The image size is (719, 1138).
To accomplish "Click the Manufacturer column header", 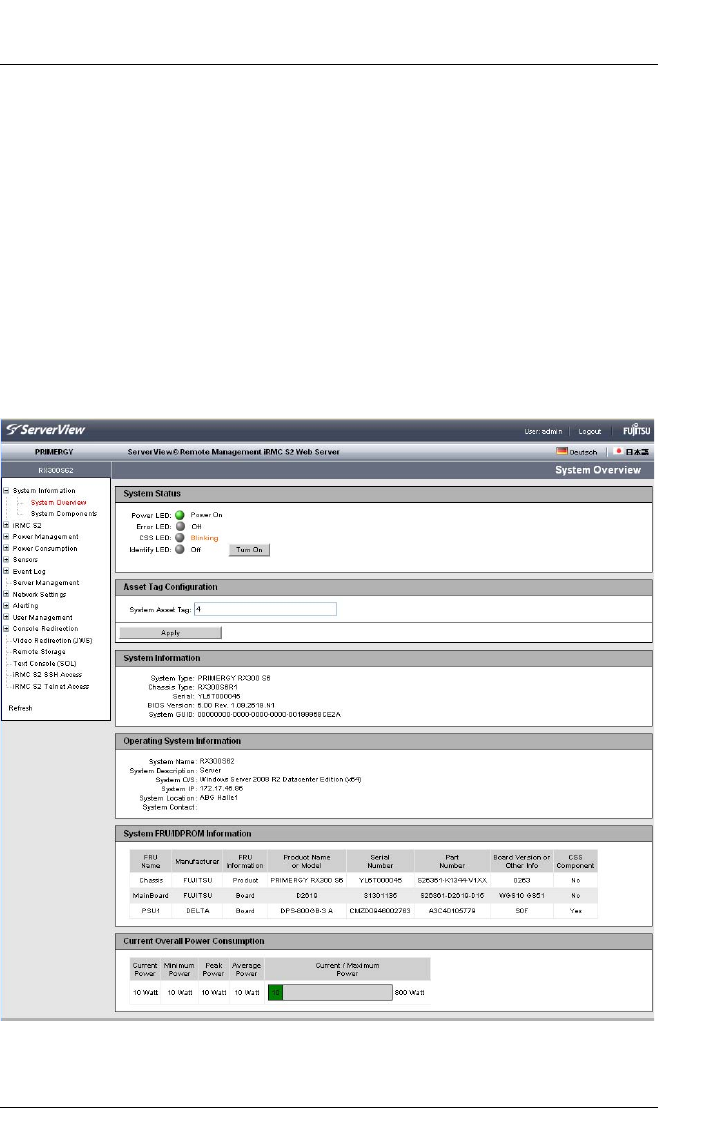I will coord(197,861).
